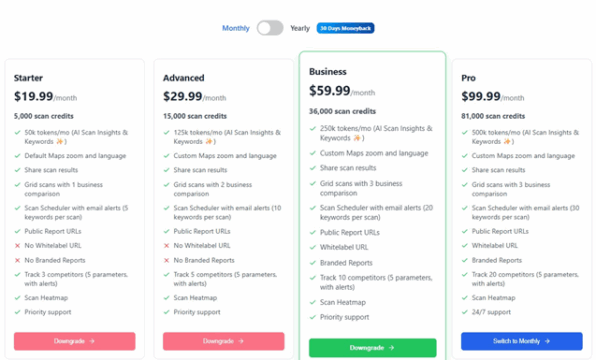This screenshot has height=360, width=596.
Task: Click red X beside Starter No Whitelabel URL
Action: pyautogui.click(x=17, y=246)
